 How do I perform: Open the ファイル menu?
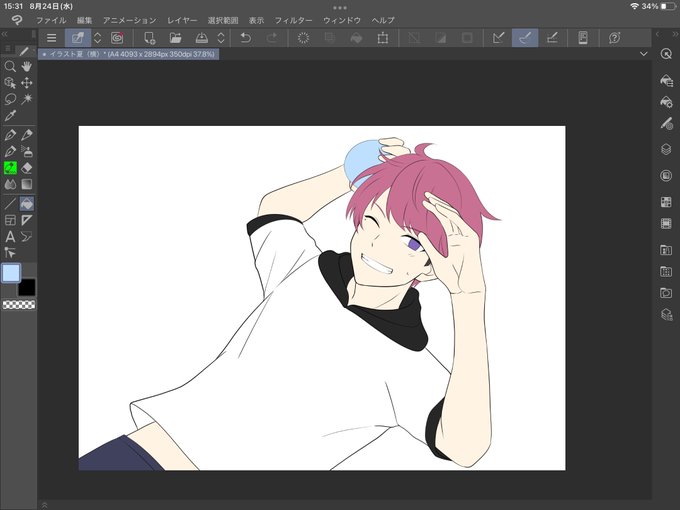coord(51,20)
